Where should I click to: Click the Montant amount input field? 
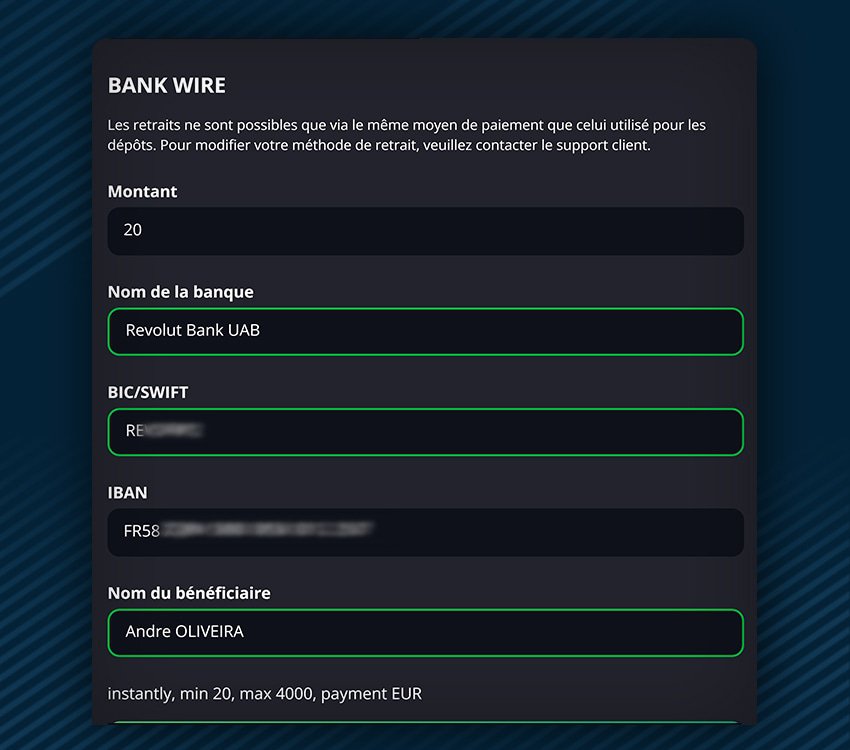(x=425, y=231)
